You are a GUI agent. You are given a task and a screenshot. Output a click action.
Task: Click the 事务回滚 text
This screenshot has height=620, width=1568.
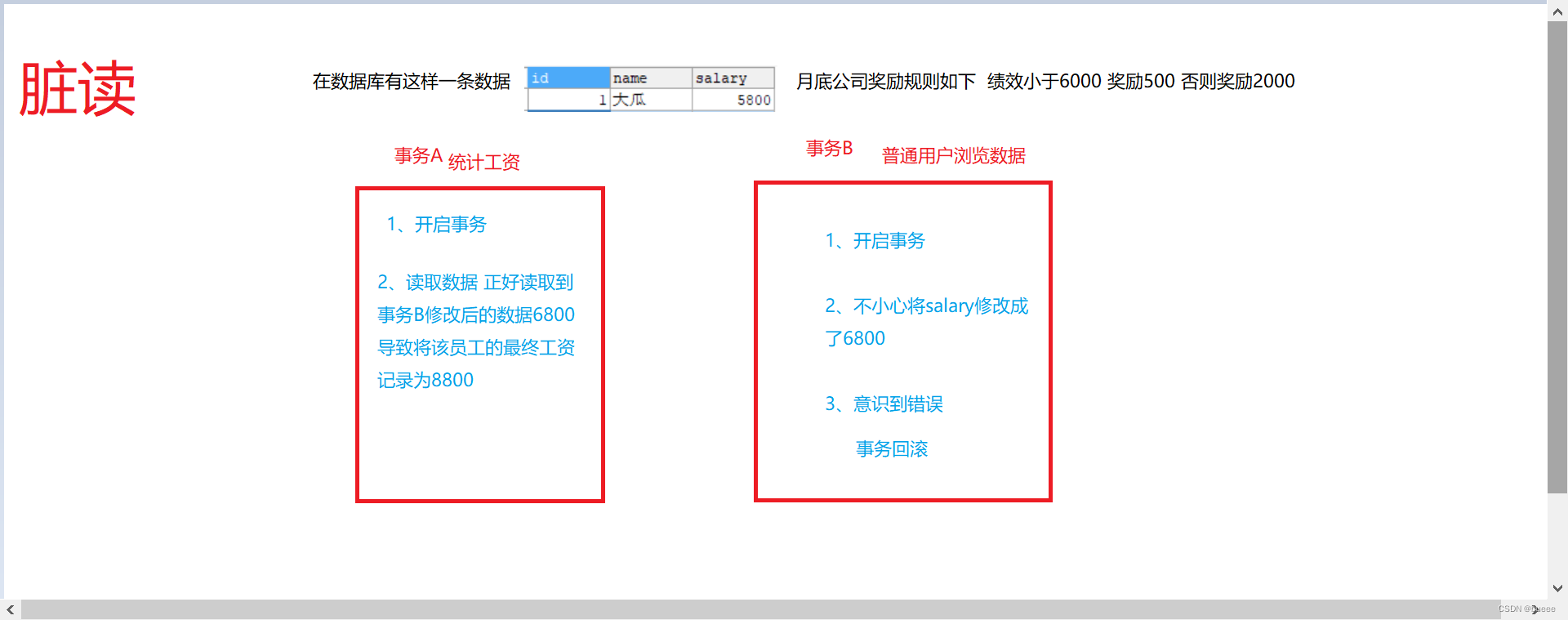(892, 448)
